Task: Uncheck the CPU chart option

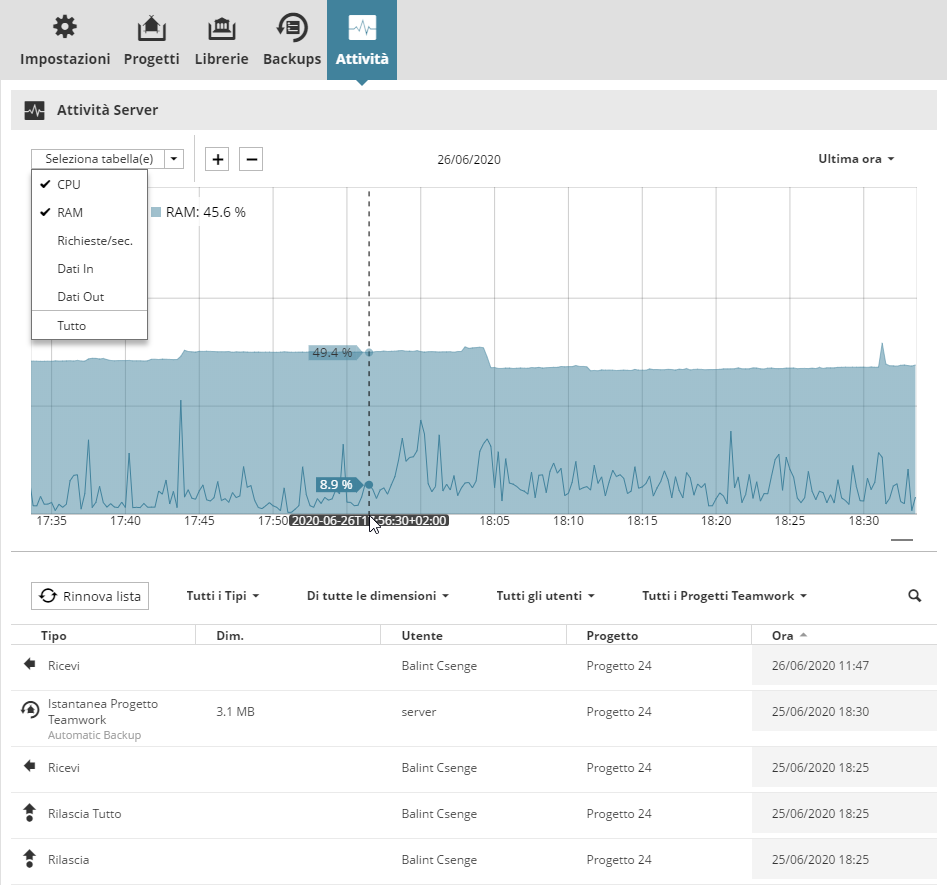Action: point(69,185)
